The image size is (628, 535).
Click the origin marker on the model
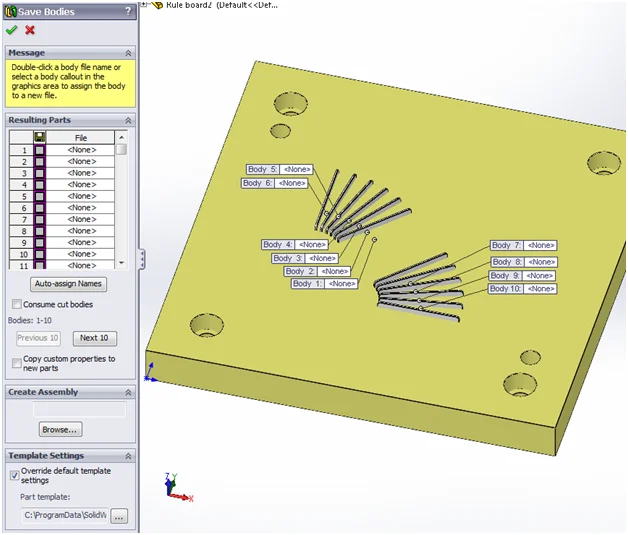(150, 378)
